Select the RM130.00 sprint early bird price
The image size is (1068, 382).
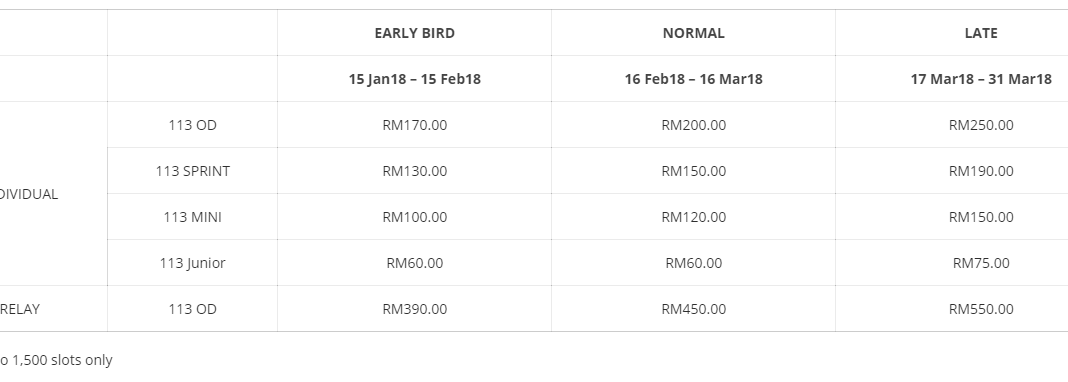click(x=414, y=171)
